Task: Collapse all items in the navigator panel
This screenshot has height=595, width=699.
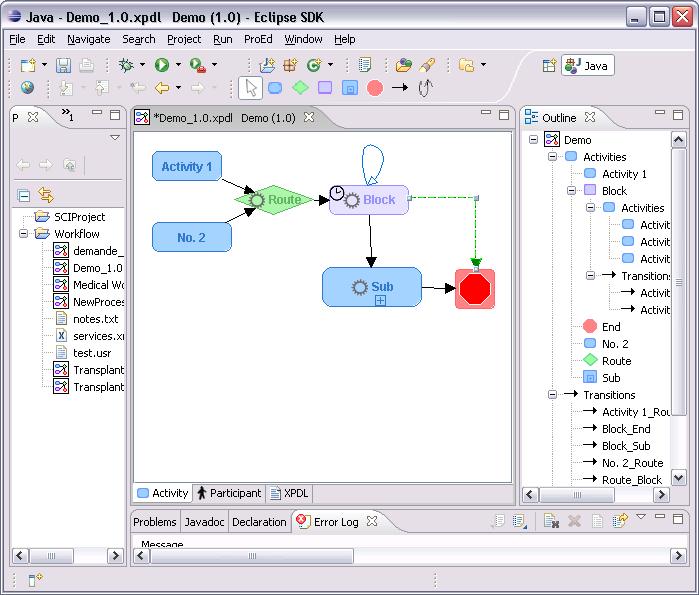Action: (x=24, y=195)
